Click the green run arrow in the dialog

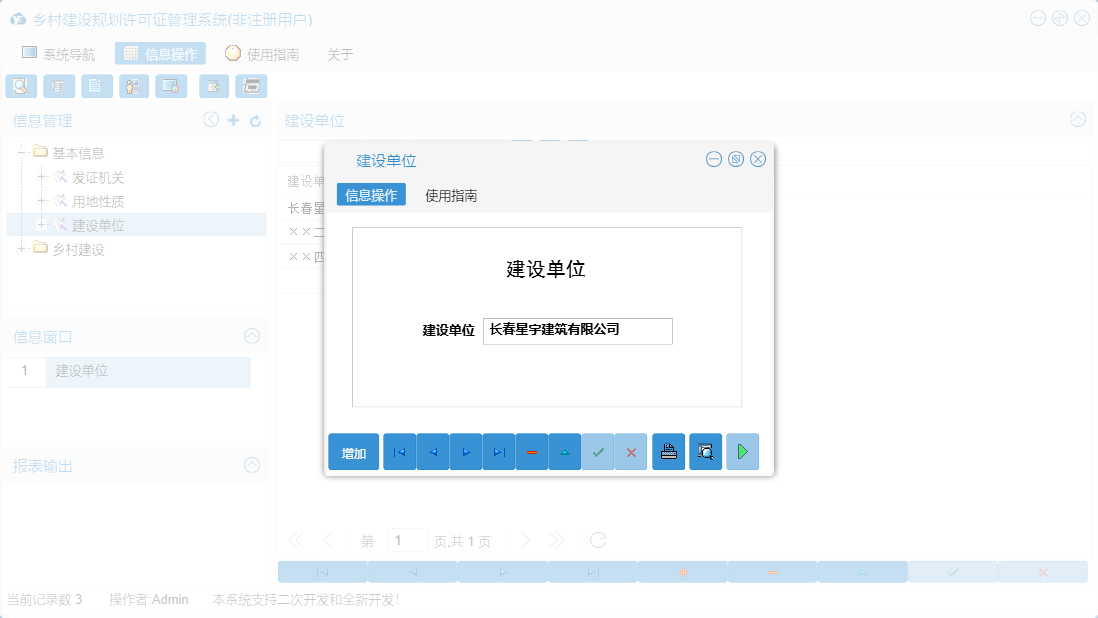tap(743, 451)
